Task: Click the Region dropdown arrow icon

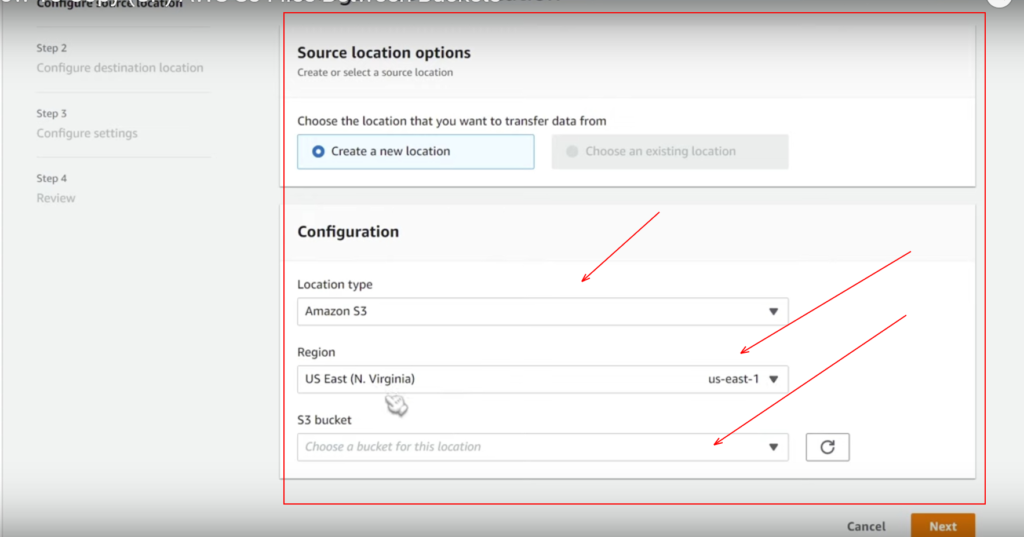Action: tap(773, 380)
